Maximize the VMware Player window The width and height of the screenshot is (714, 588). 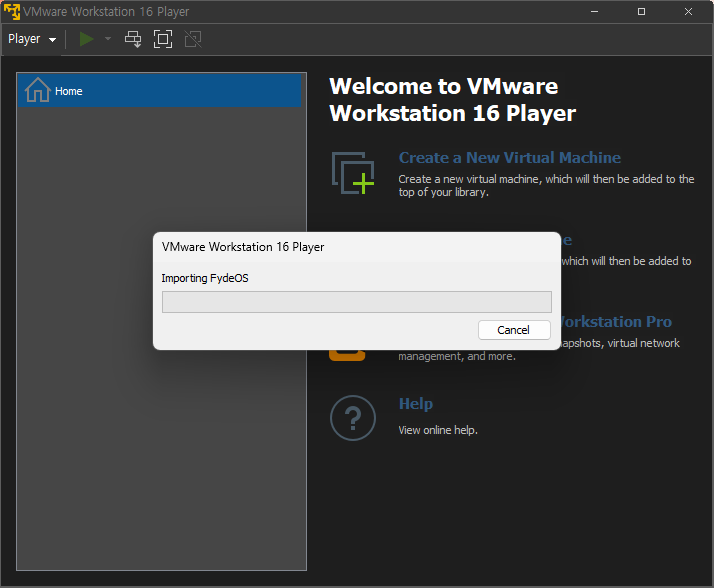[x=641, y=11]
